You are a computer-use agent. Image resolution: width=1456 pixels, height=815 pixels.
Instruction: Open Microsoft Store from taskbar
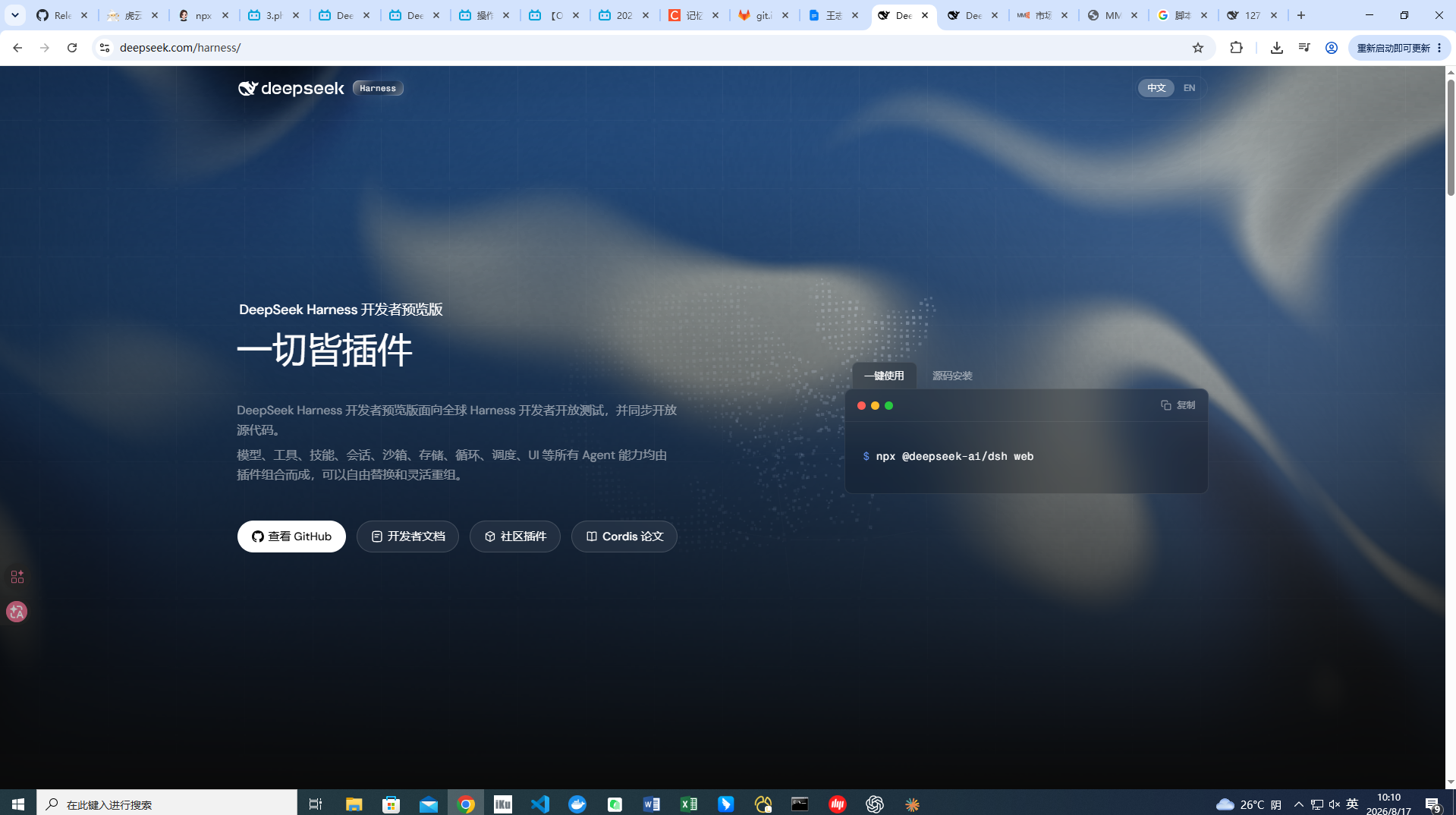(391, 804)
